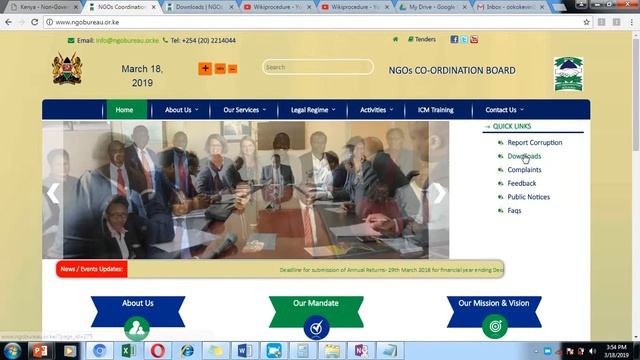
Task: Show hidden system tray icons arrow
Action: coord(536,351)
